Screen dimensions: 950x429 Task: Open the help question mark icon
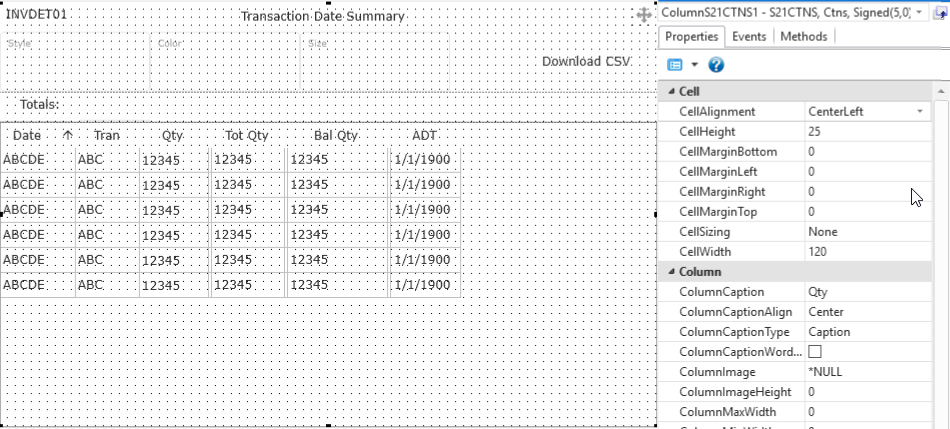point(716,65)
